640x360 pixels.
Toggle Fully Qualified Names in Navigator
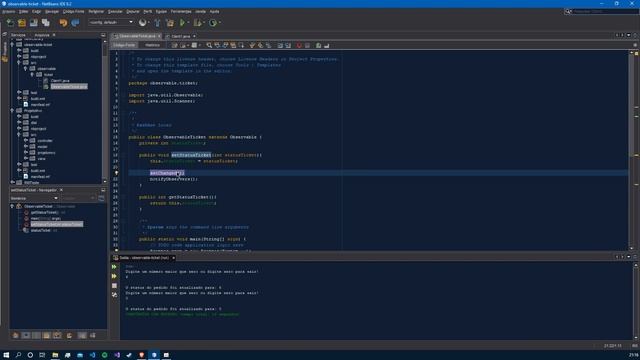click(x=69, y=336)
